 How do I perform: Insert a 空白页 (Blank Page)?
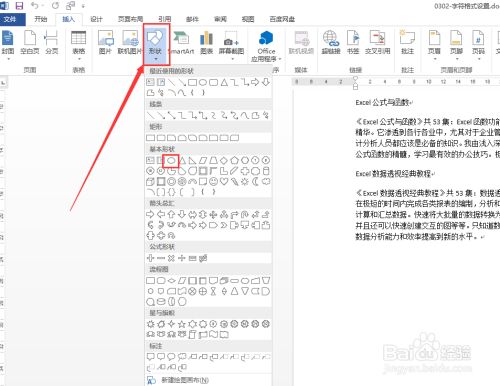coord(30,43)
